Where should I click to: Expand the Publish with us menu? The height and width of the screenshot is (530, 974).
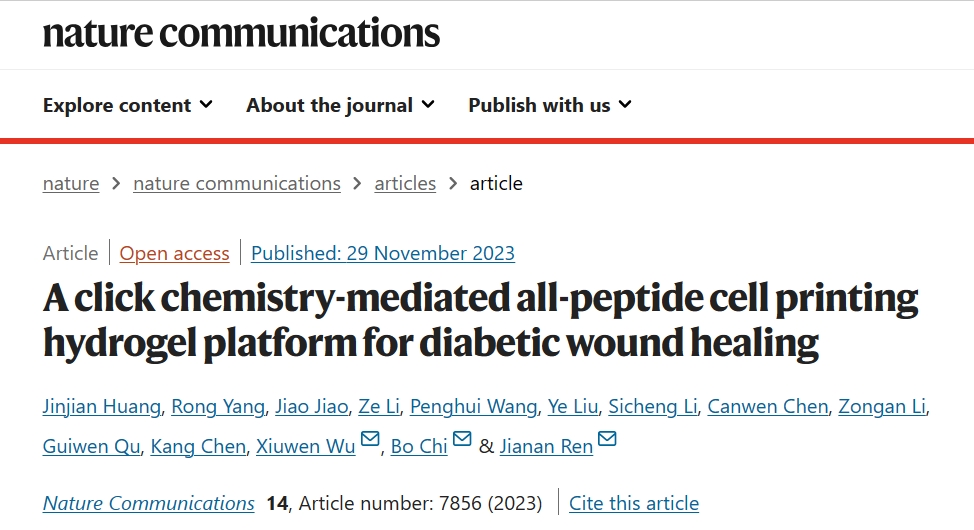click(x=550, y=105)
